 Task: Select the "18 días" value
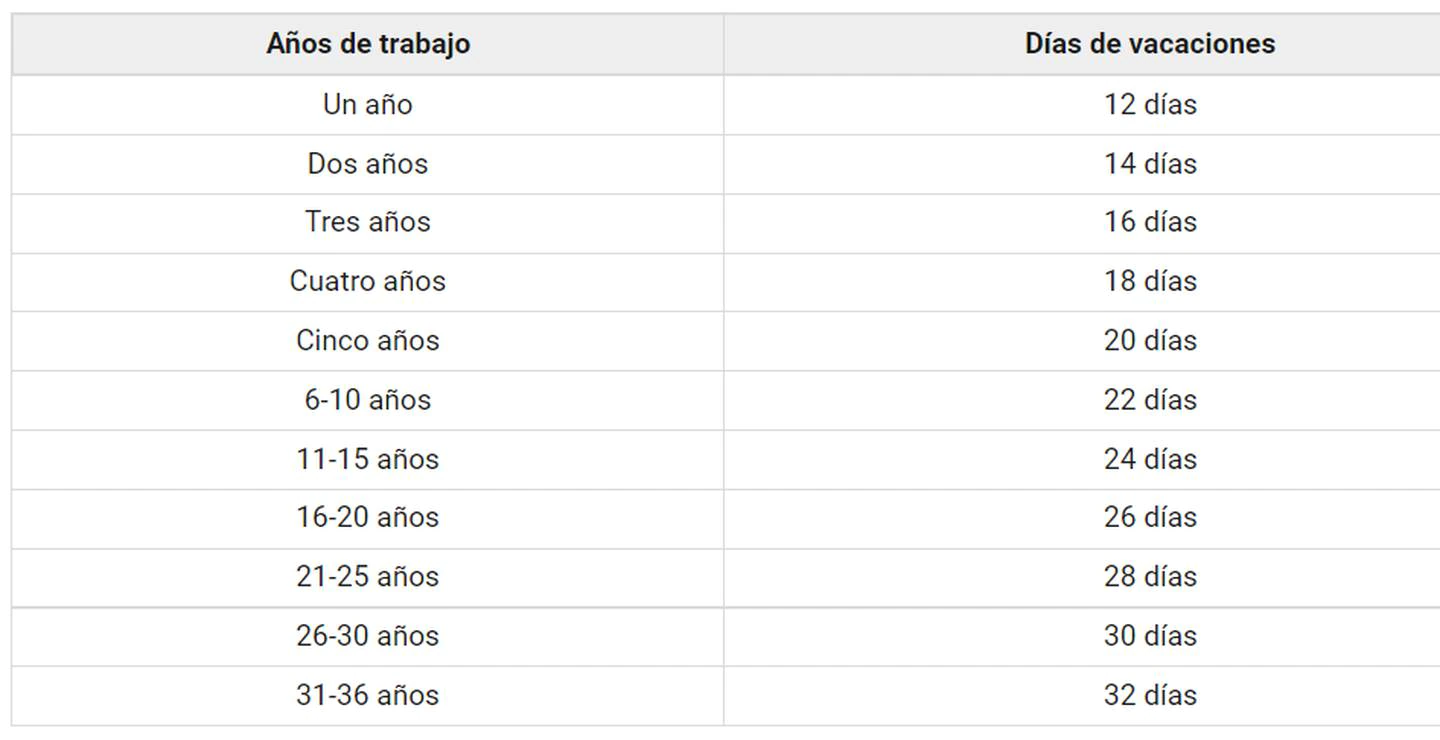1149,281
